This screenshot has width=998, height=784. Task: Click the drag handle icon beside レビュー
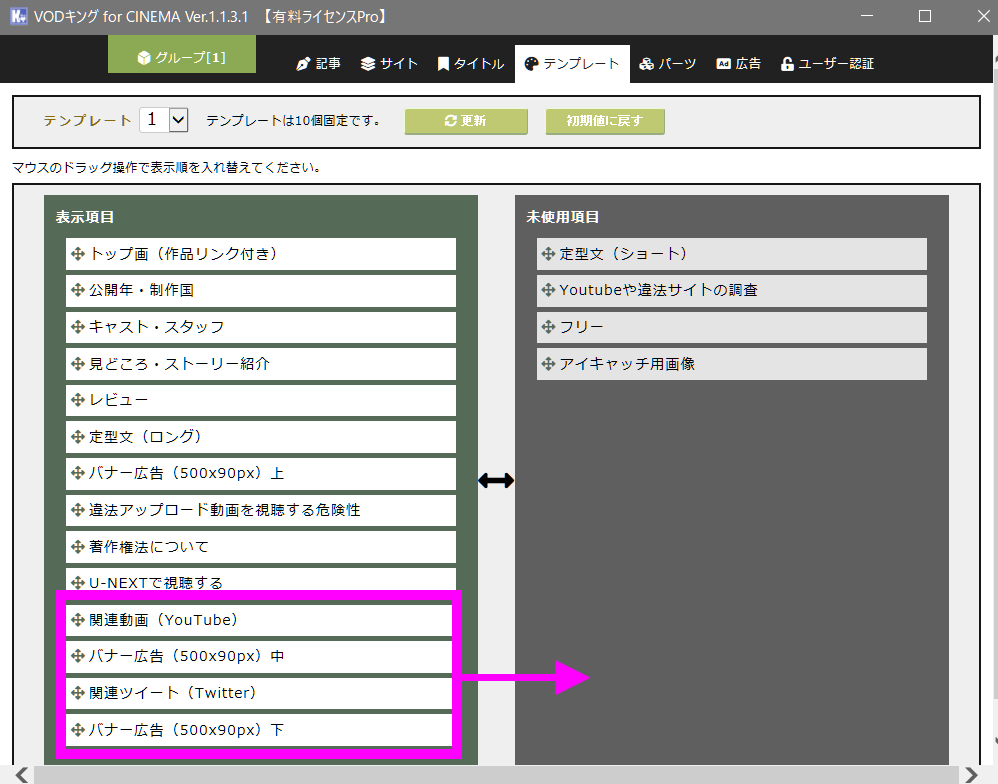[x=79, y=400]
